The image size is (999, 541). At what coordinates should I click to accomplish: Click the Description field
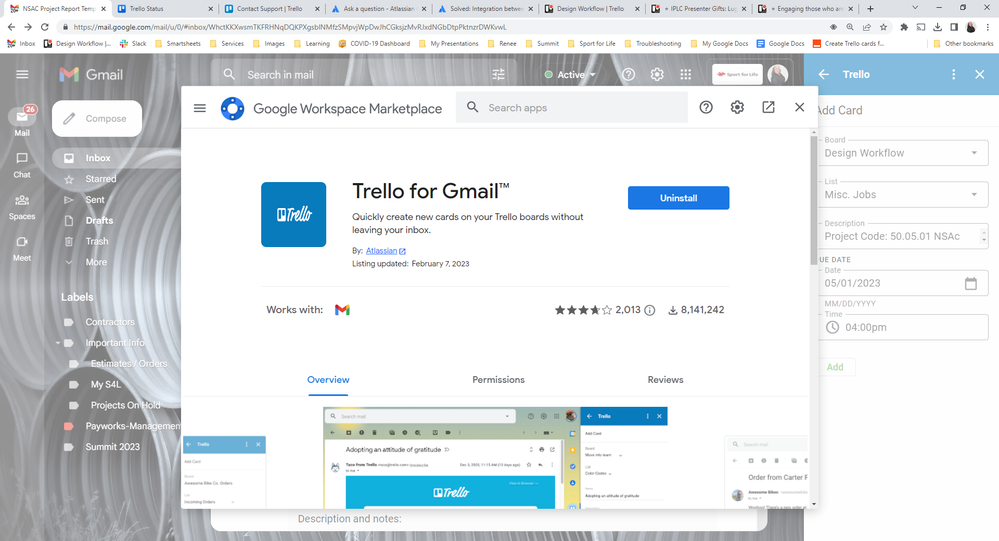903,236
